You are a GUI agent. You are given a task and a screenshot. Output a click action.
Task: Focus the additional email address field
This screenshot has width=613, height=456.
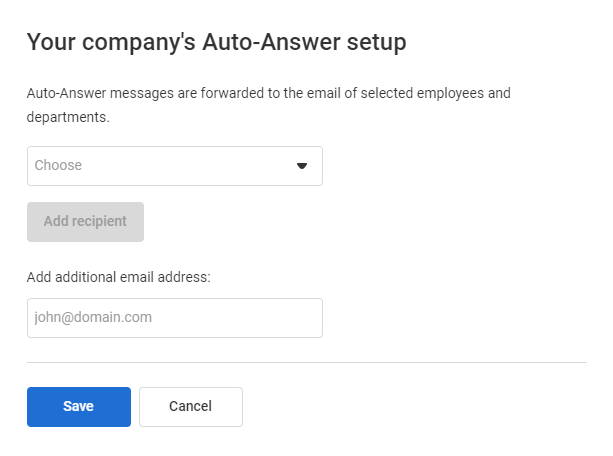click(x=174, y=318)
